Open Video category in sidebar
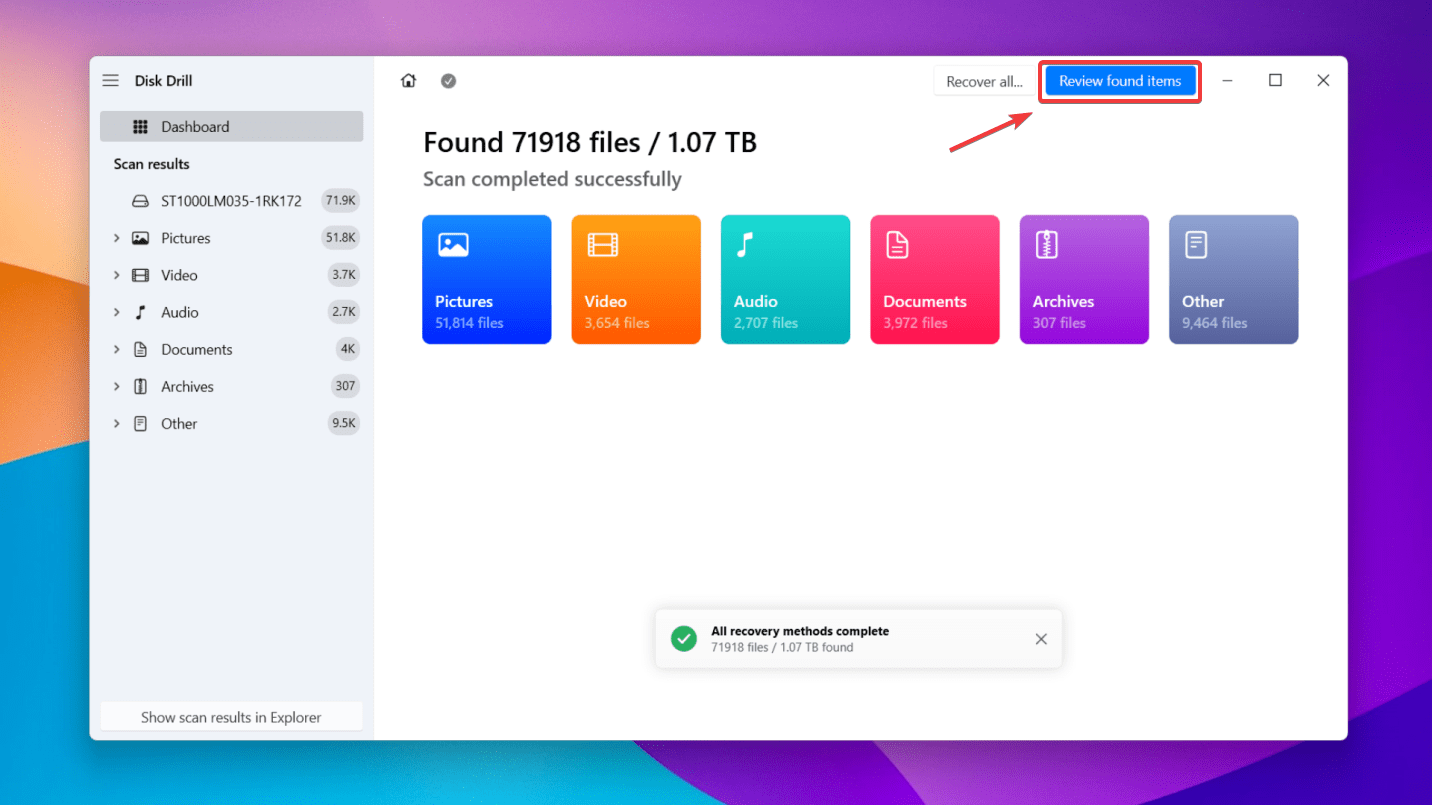The height and width of the screenshot is (805, 1432). (x=231, y=275)
